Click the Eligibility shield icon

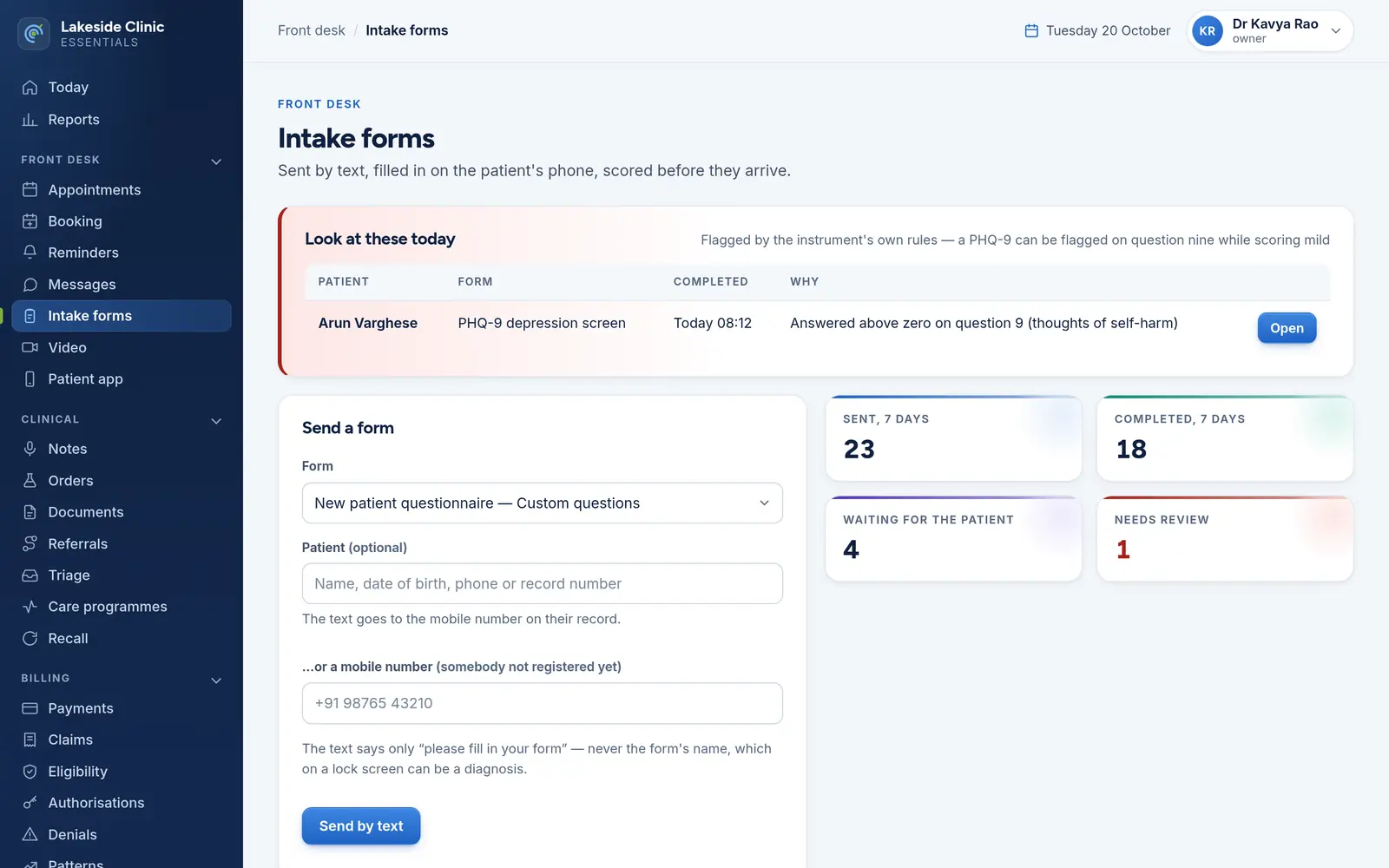point(30,772)
